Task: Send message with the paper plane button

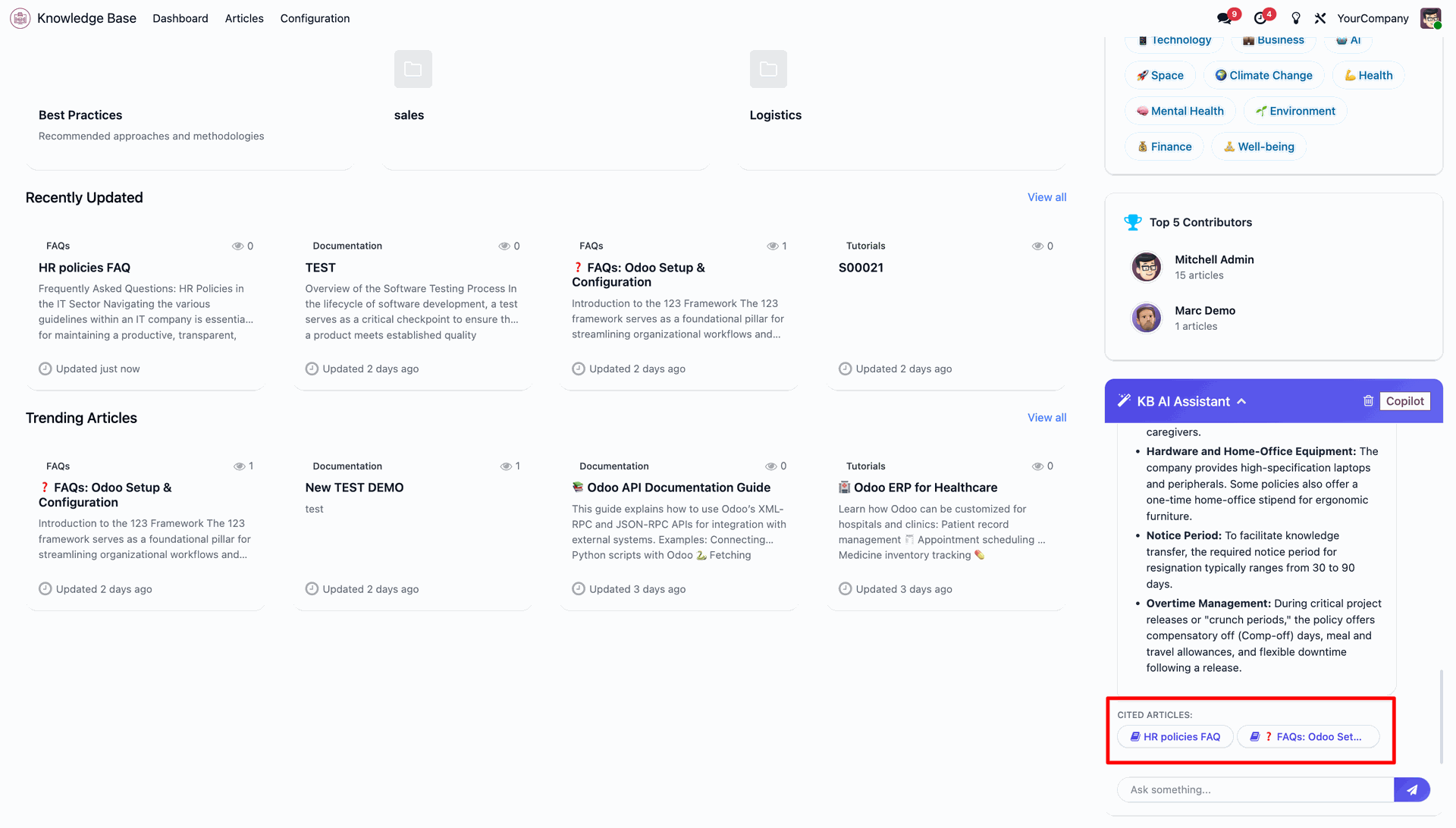Action: [x=1412, y=789]
